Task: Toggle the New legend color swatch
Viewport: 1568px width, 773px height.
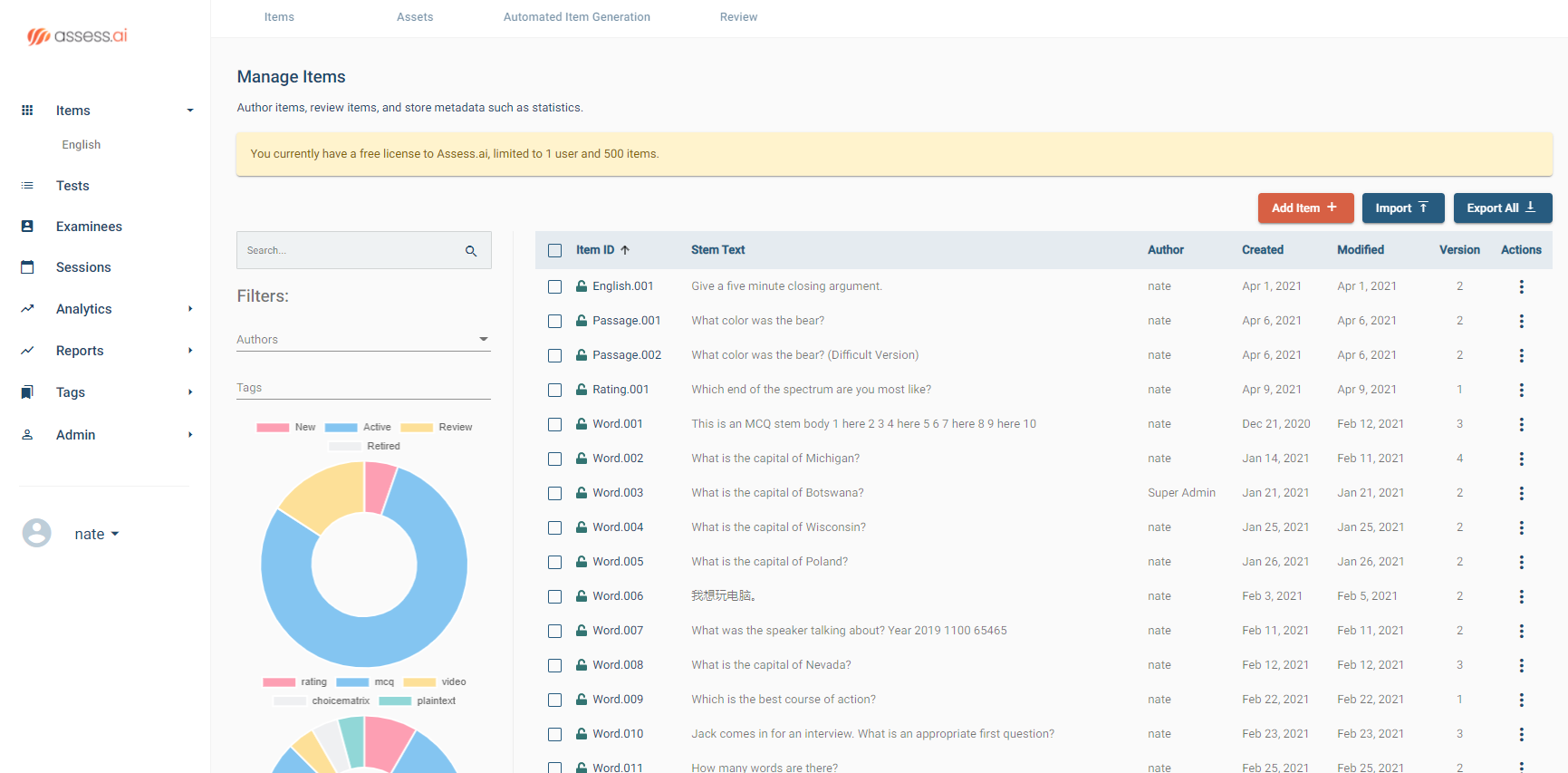Action: tap(273, 428)
